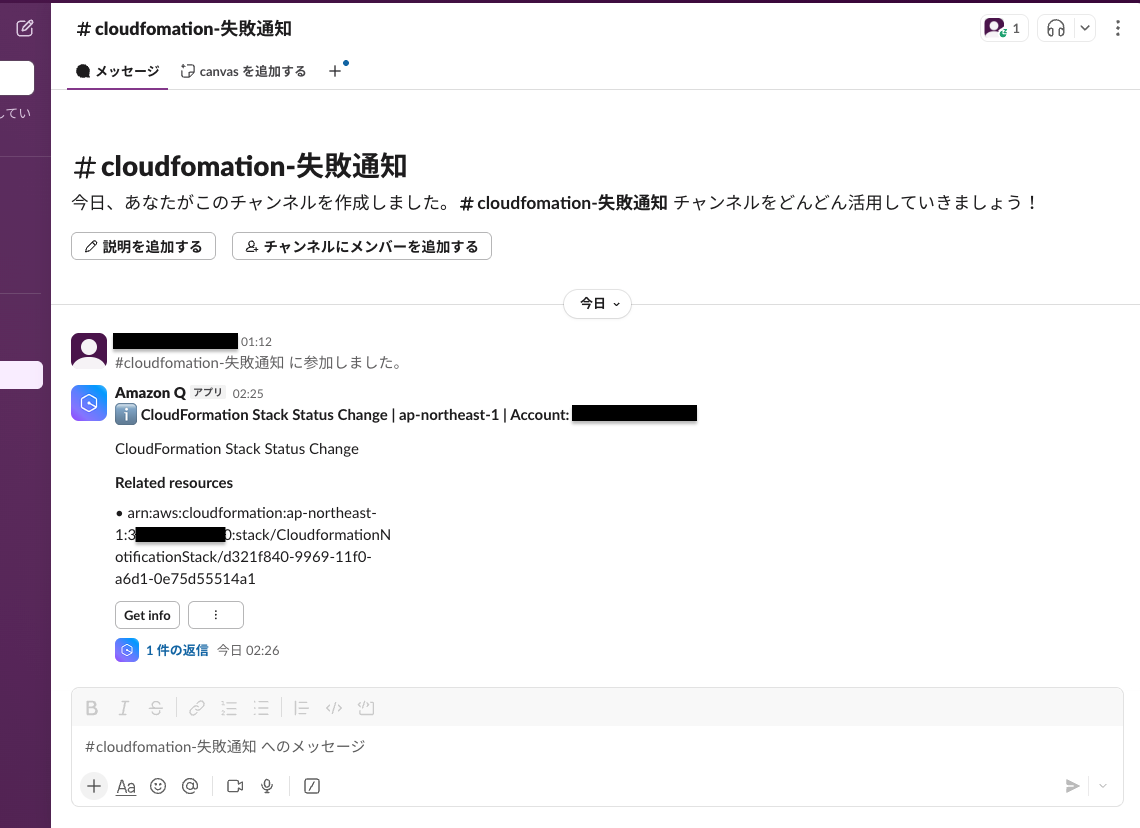Open schedule send dropdown arrow
The width and height of the screenshot is (1140, 828).
click(1103, 786)
